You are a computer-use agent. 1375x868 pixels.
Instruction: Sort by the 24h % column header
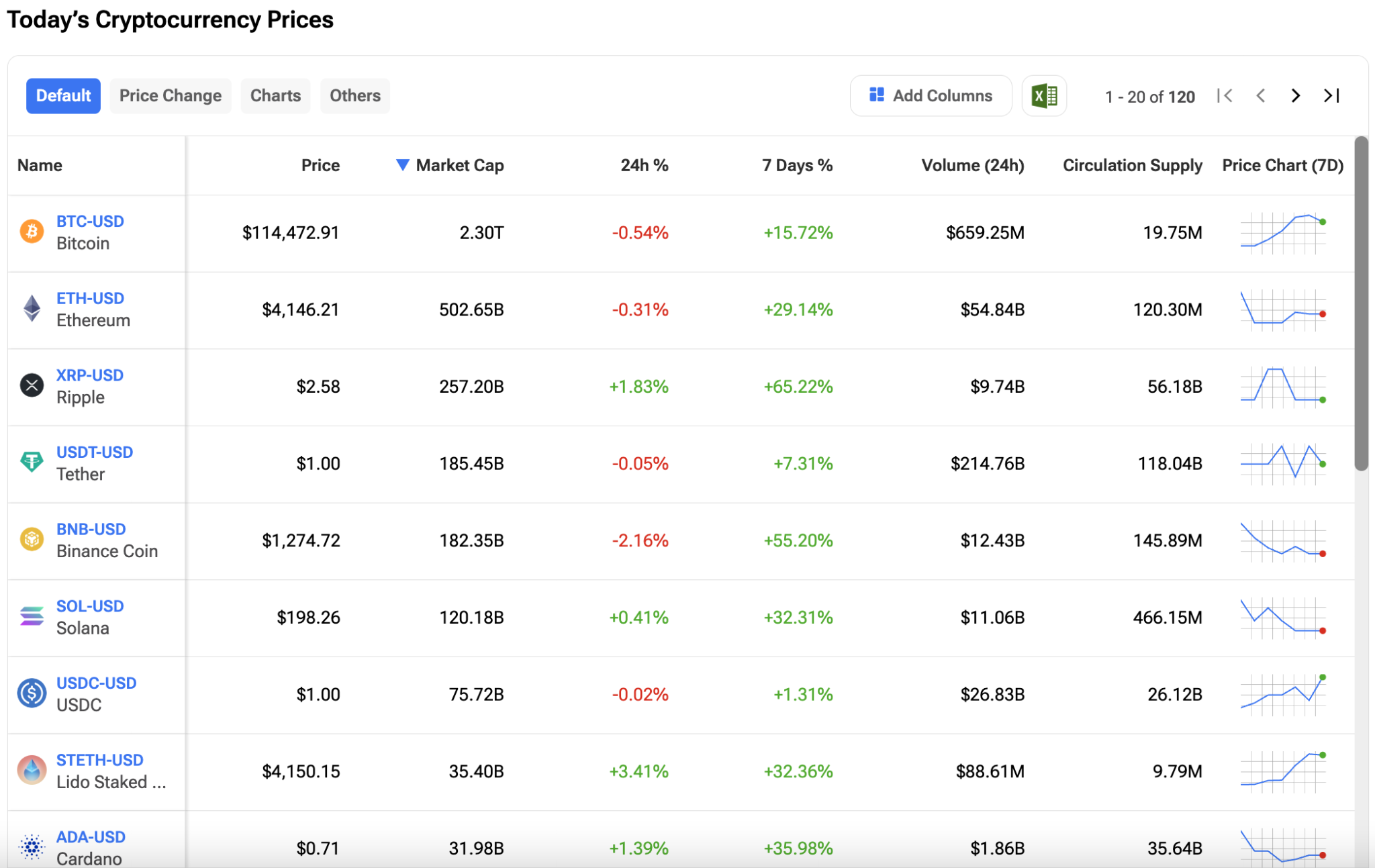(x=645, y=164)
